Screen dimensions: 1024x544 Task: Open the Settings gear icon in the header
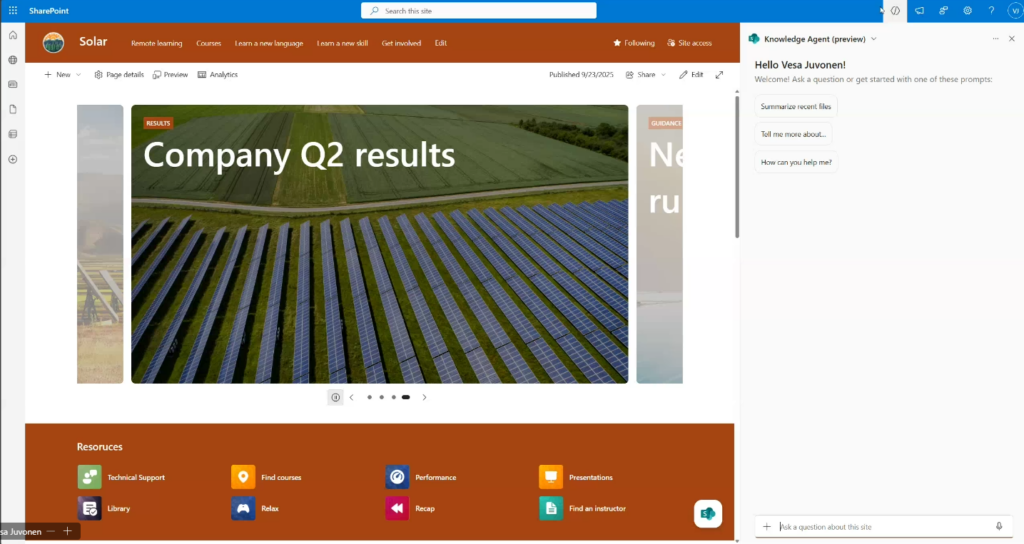[967, 10]
